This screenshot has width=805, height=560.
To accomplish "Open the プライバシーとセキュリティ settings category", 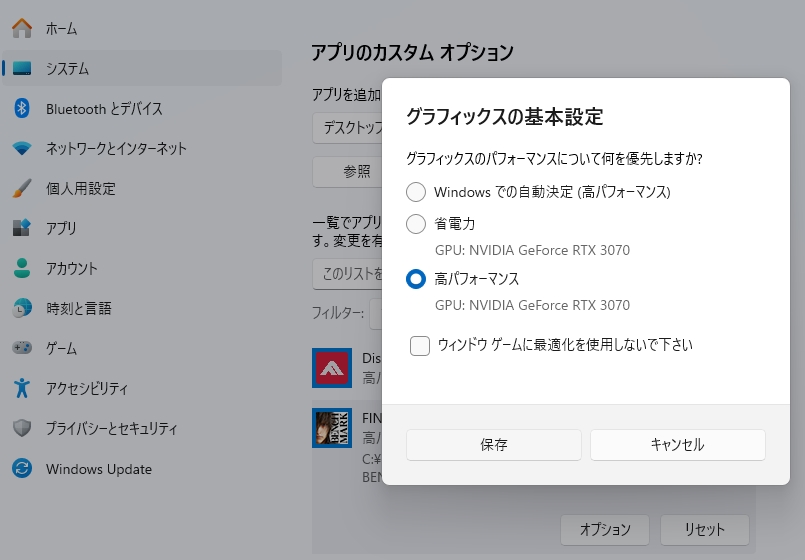I will (112, 429).
